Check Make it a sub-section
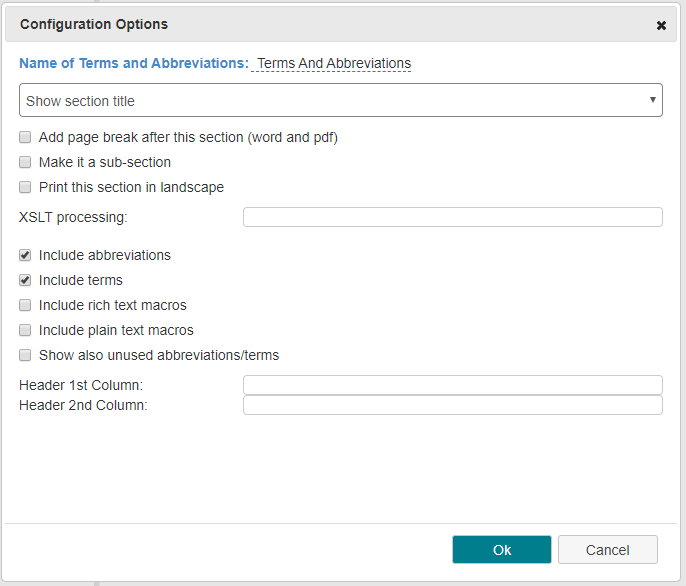Viewport: 686px width, 586px height. pyautogui.click(x=25, y=162)
